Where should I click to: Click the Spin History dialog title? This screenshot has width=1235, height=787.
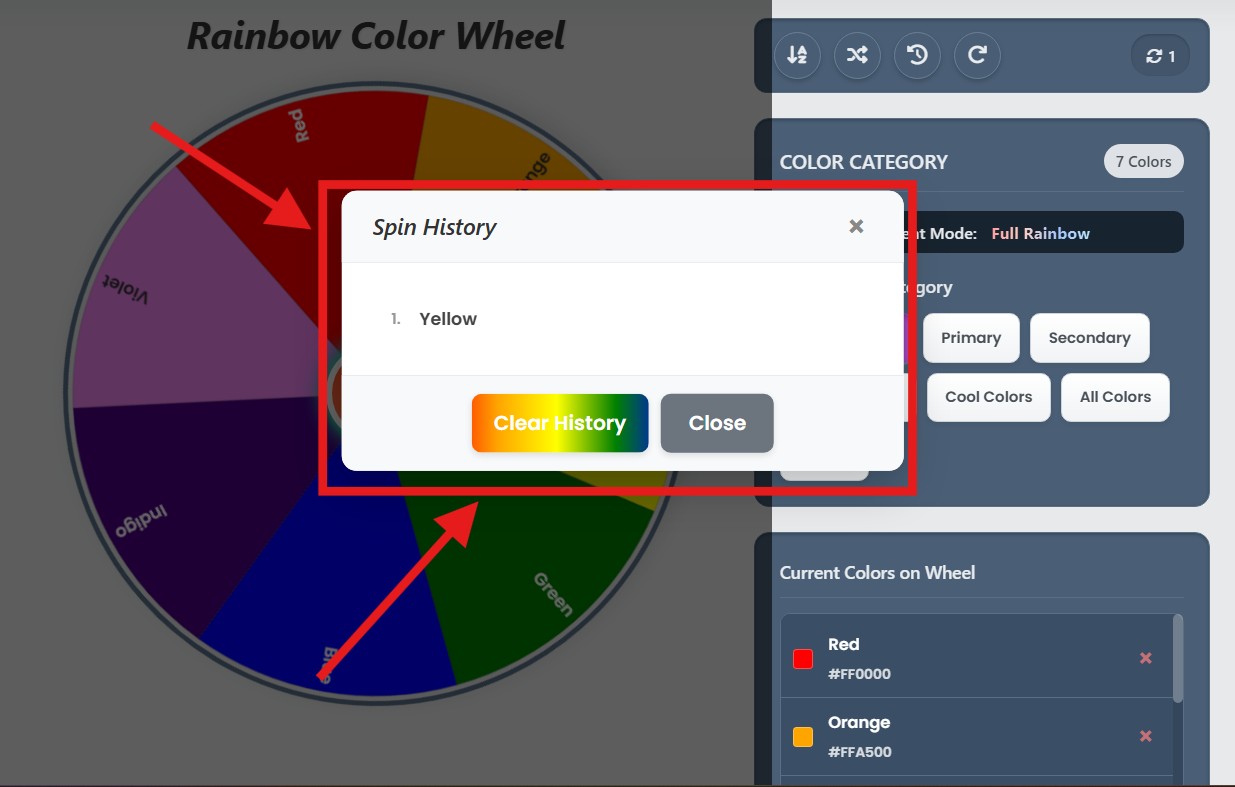coord(434,227)
